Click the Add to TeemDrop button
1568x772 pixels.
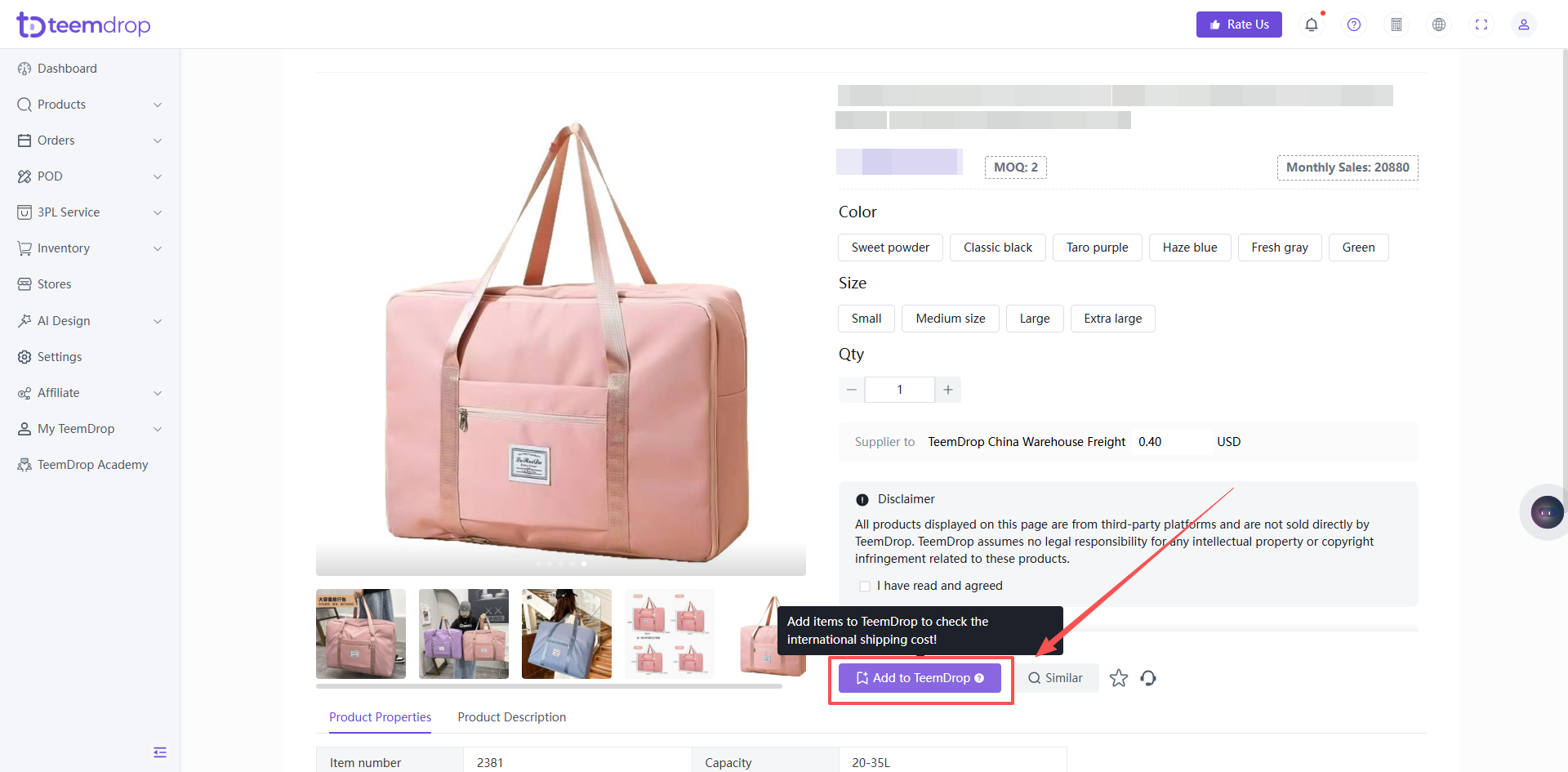pyautogui.click(x=920, y=678)
